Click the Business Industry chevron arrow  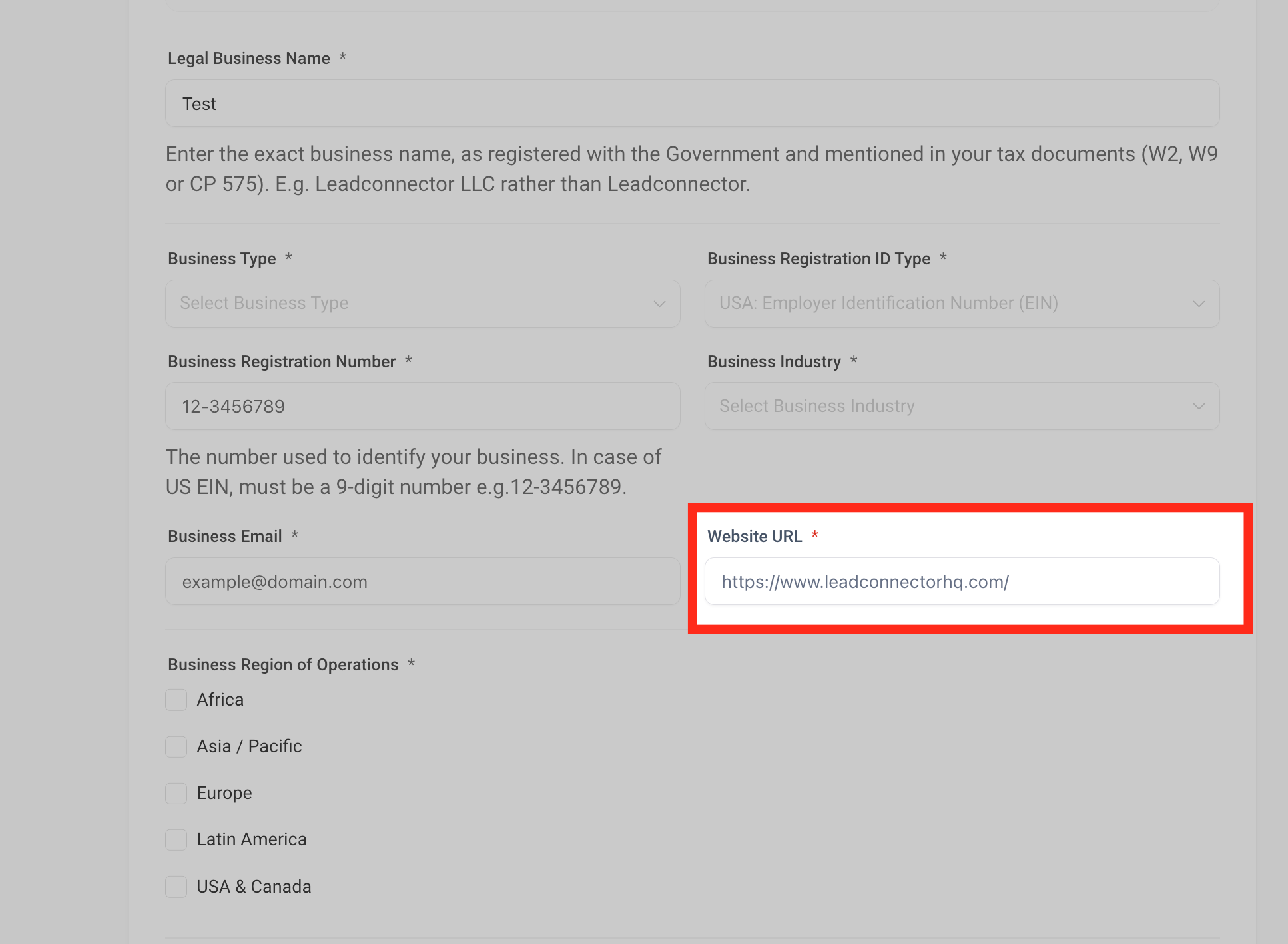coord(1199,406)
